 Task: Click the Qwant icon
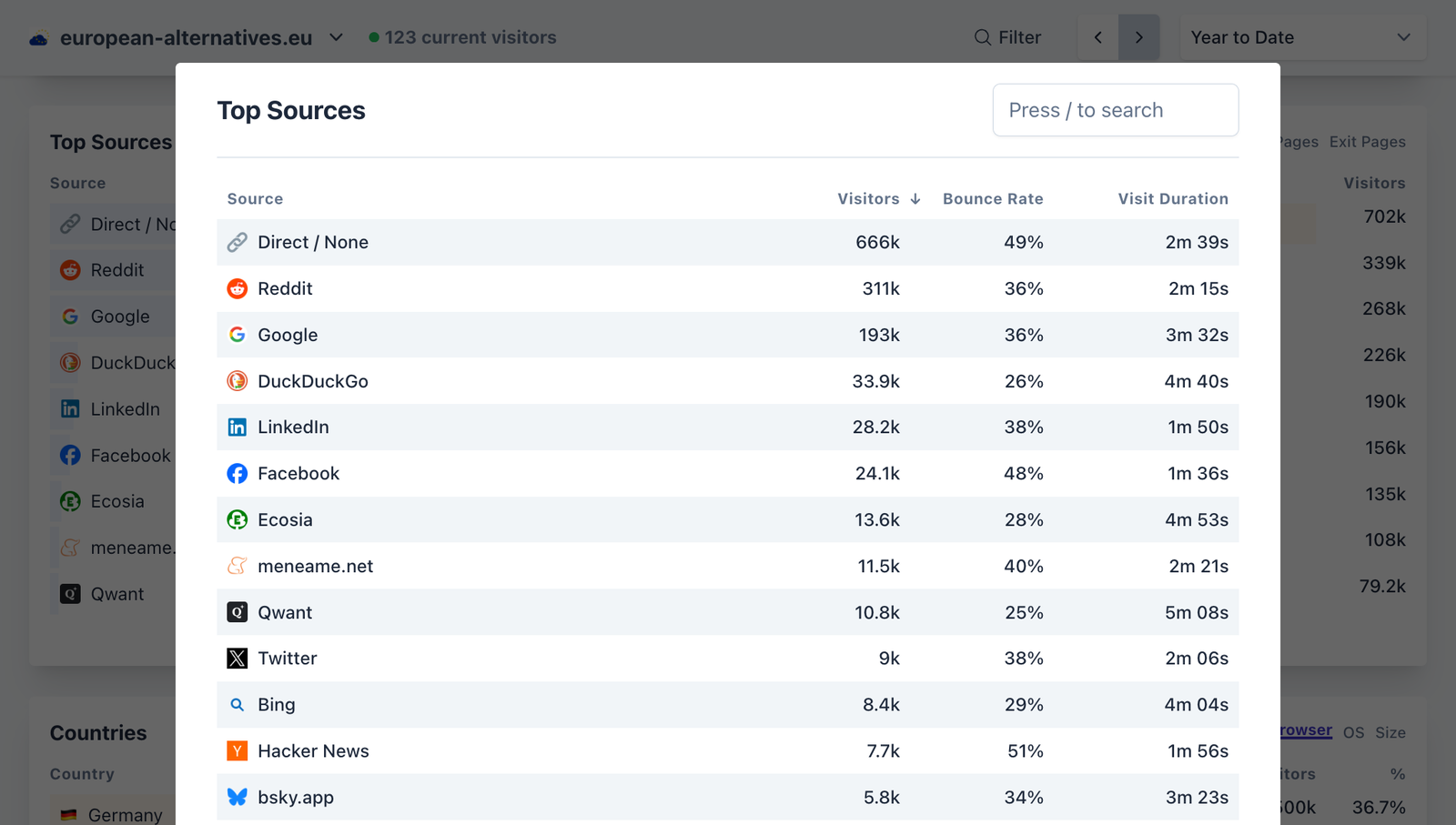pyautogui.click(x=237, y=612)
